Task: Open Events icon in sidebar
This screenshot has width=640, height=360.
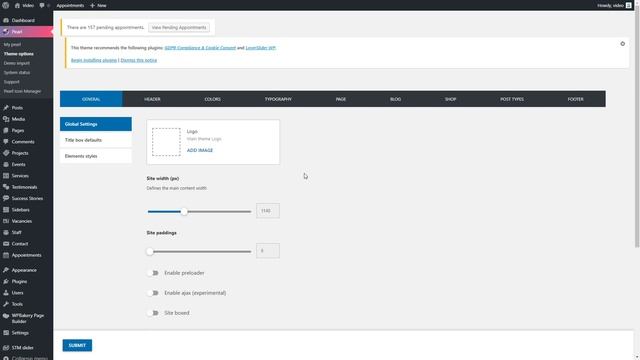Action: [x=6, y=164]
